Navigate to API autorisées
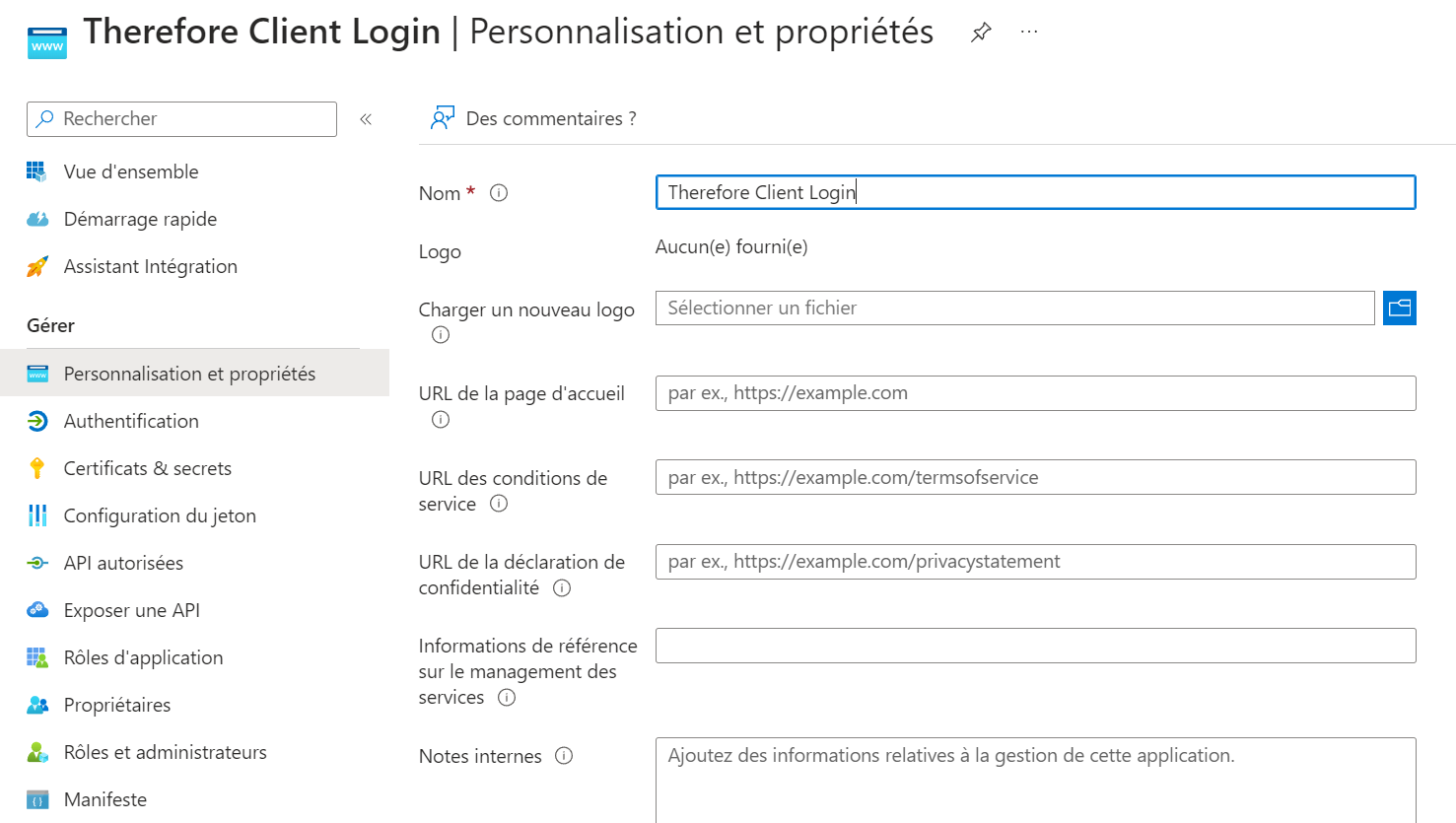 (123, 563)
